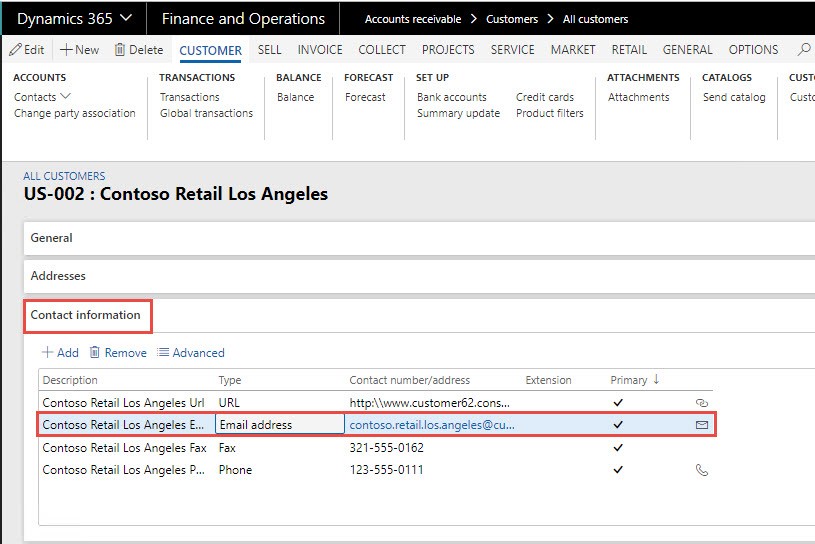Switch to the RETAIL ribbon tab
The image size is (815, 544).
click(629, 50)
